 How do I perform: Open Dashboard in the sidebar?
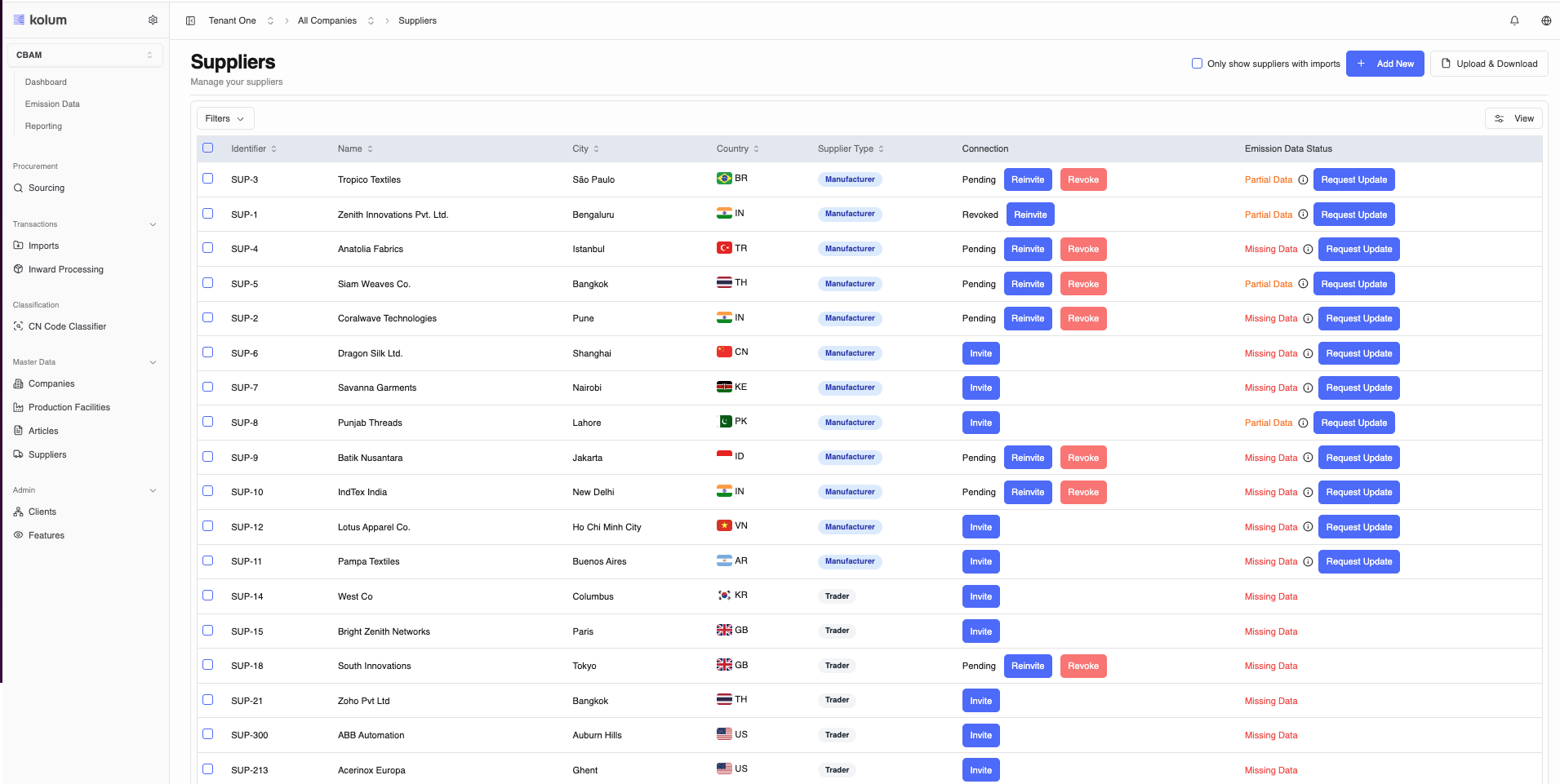click(46, 82)
